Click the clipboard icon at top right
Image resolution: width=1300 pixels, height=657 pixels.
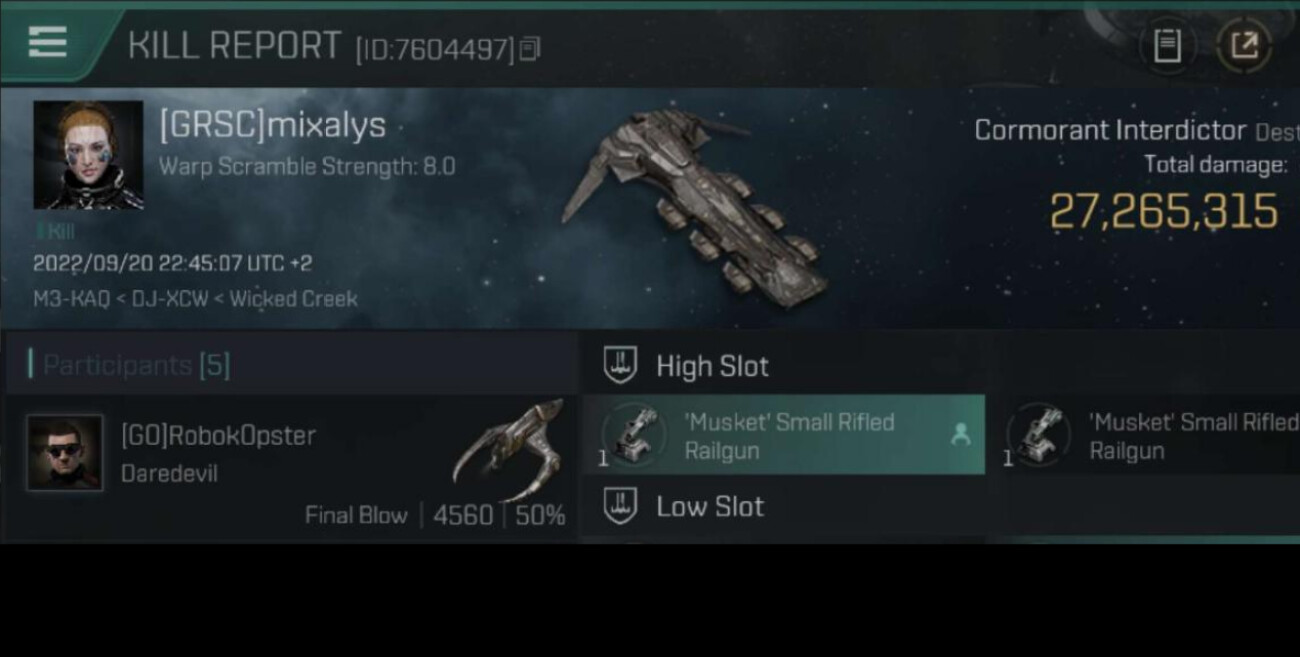point(1167,45)
